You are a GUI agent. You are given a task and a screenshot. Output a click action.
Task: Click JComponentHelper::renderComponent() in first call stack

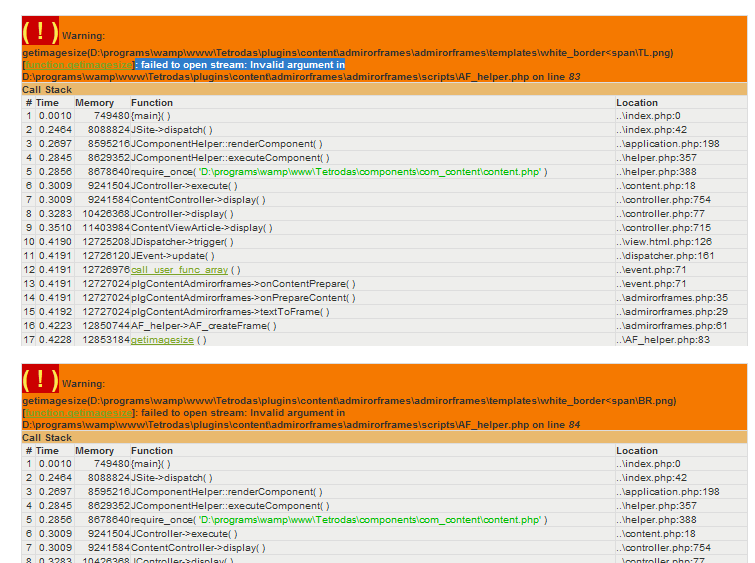227,144
